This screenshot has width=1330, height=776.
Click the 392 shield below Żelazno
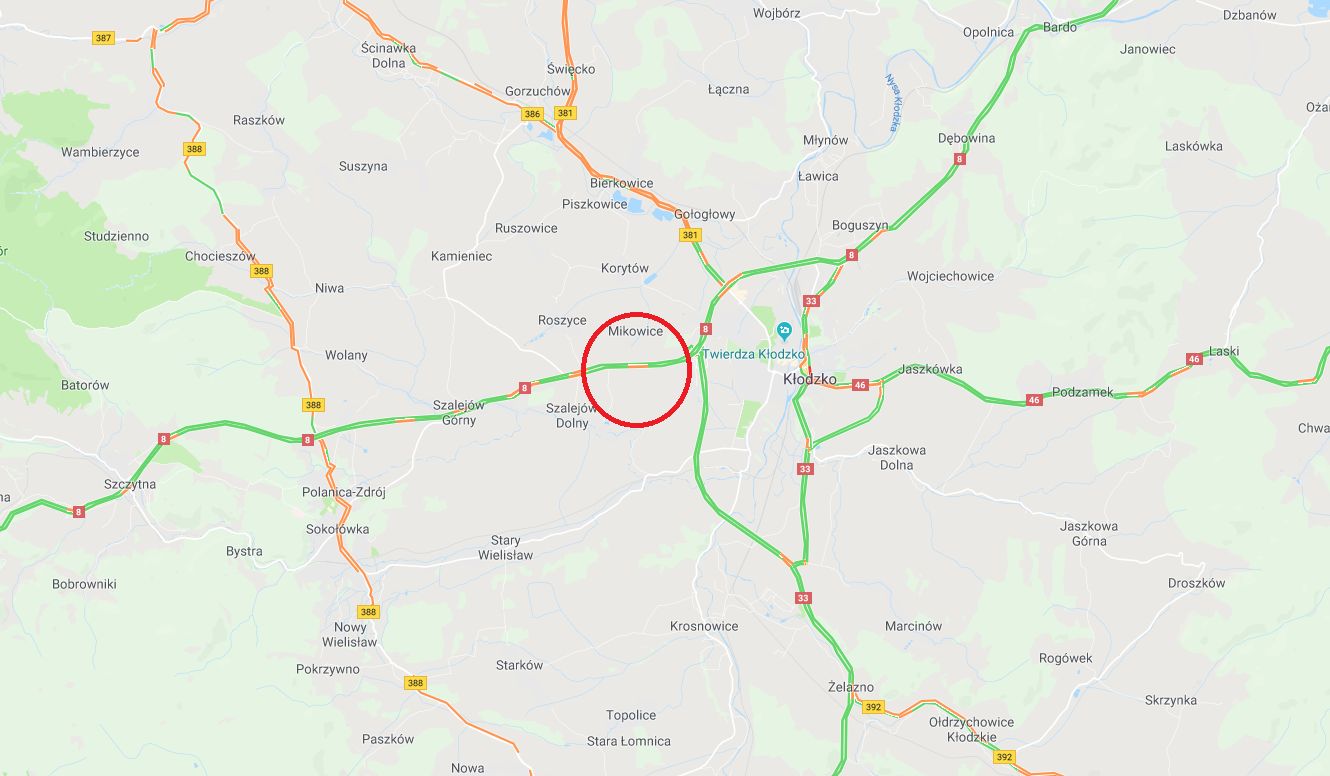pyautogui.click(x=873, y=707)
